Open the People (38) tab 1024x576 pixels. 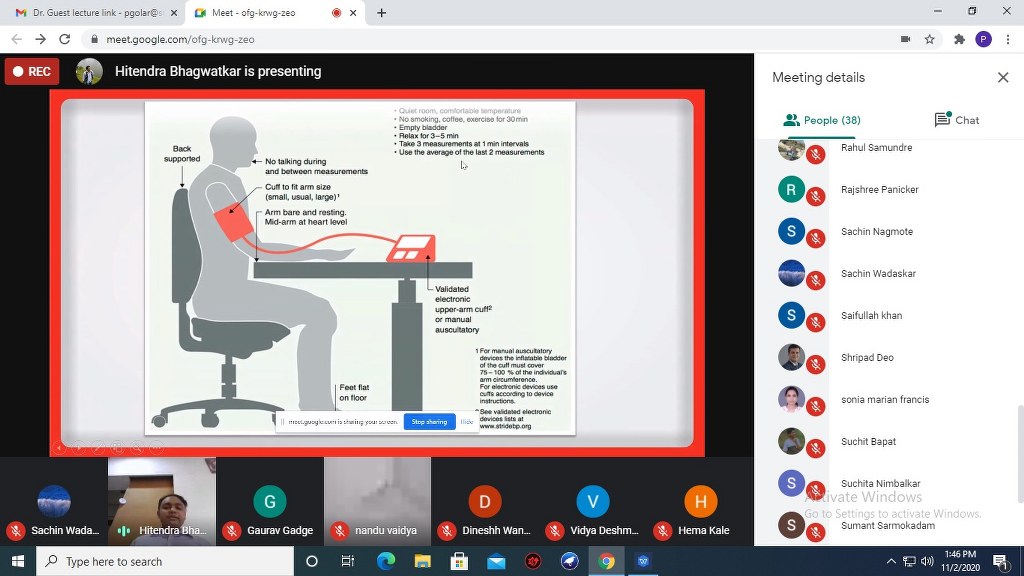pyautogui.click(x=822, y=120)
